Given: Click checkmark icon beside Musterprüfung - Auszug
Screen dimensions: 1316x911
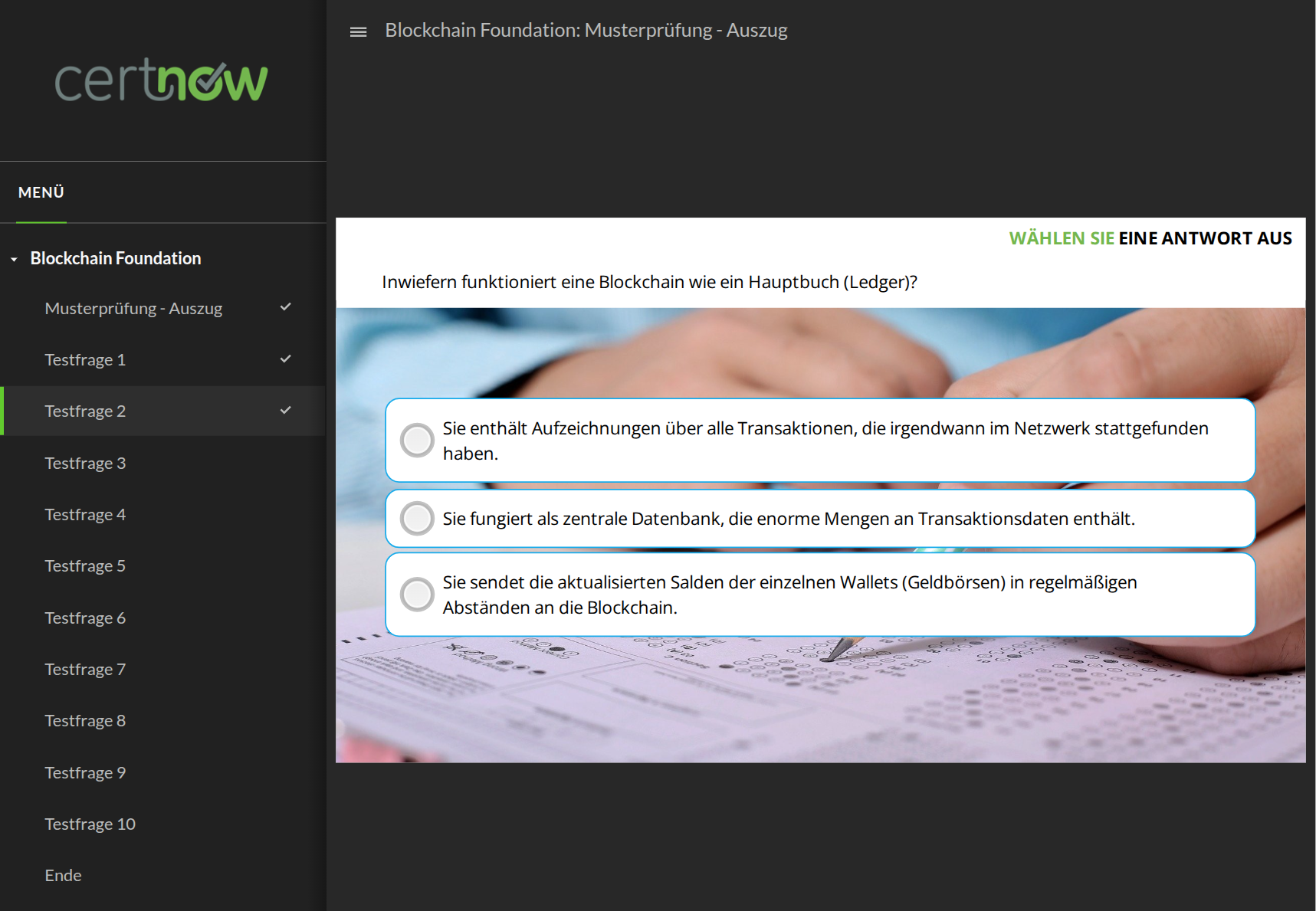Looking at the screenshot, I should pos(285,307).
